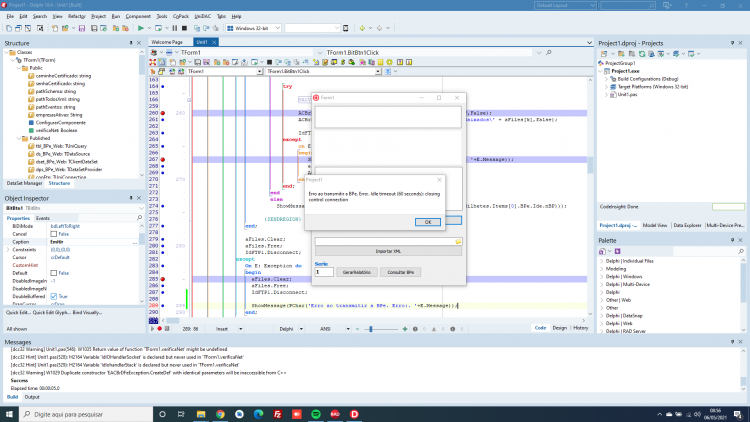Switch to the Welcome Page tab
Screen dimensions: 750x422
(x=167, y=42)
